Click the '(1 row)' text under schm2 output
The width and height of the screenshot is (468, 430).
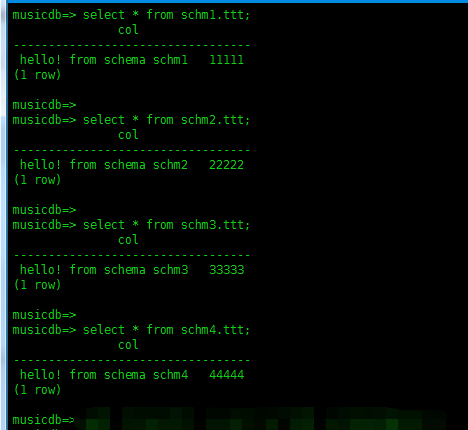click(x=37, y=180)
